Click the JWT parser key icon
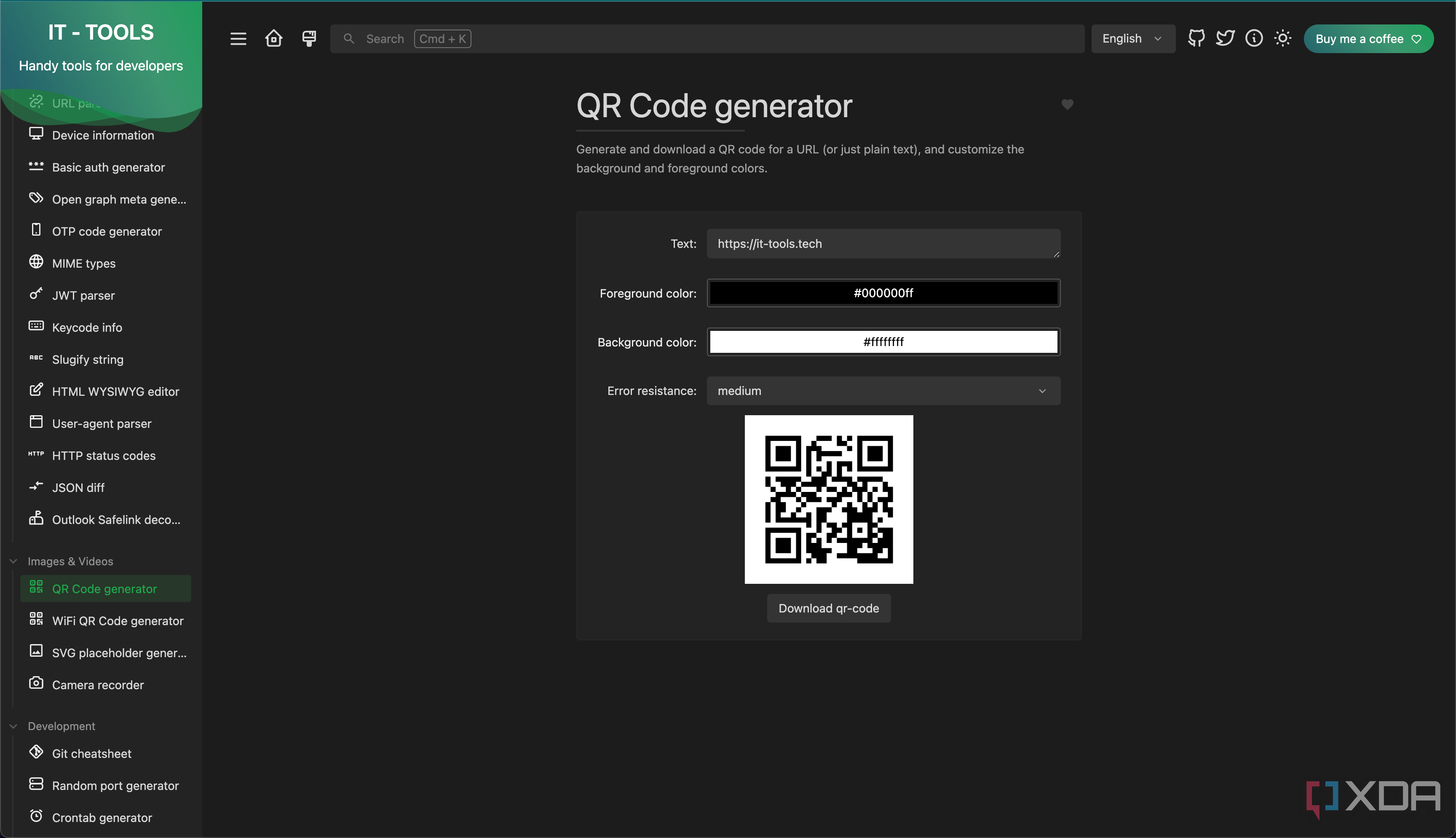The width and height of the screenshot is (1456, 838). [x=36, y=293]
